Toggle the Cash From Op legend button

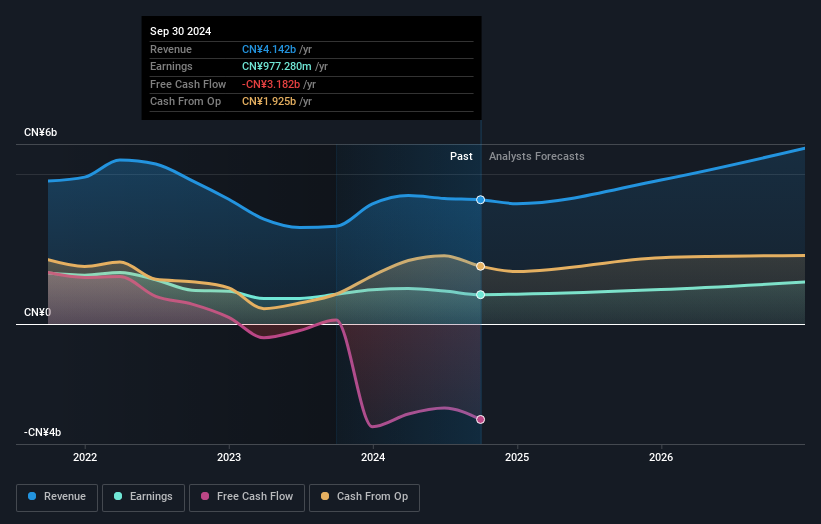click(x=364, y=497)
